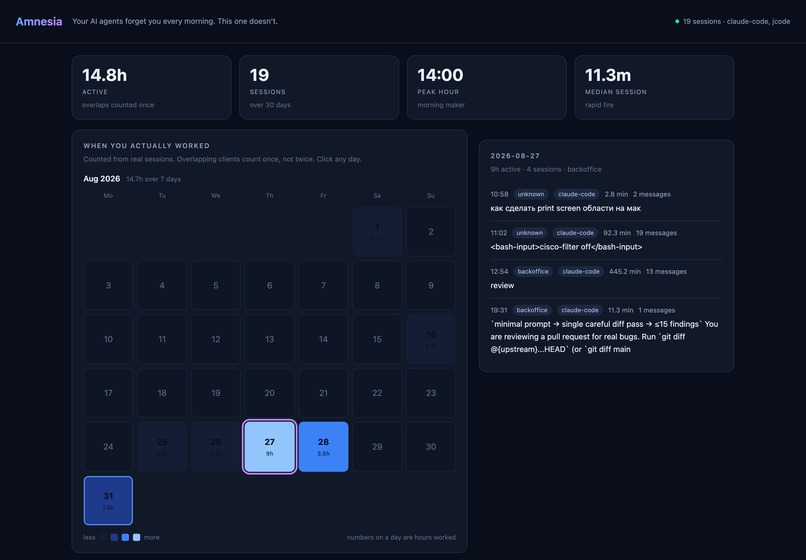Open the cisco-filter off bash-input session
The width and height of the screenshot is (806, 560).
[x=566, y=247]
